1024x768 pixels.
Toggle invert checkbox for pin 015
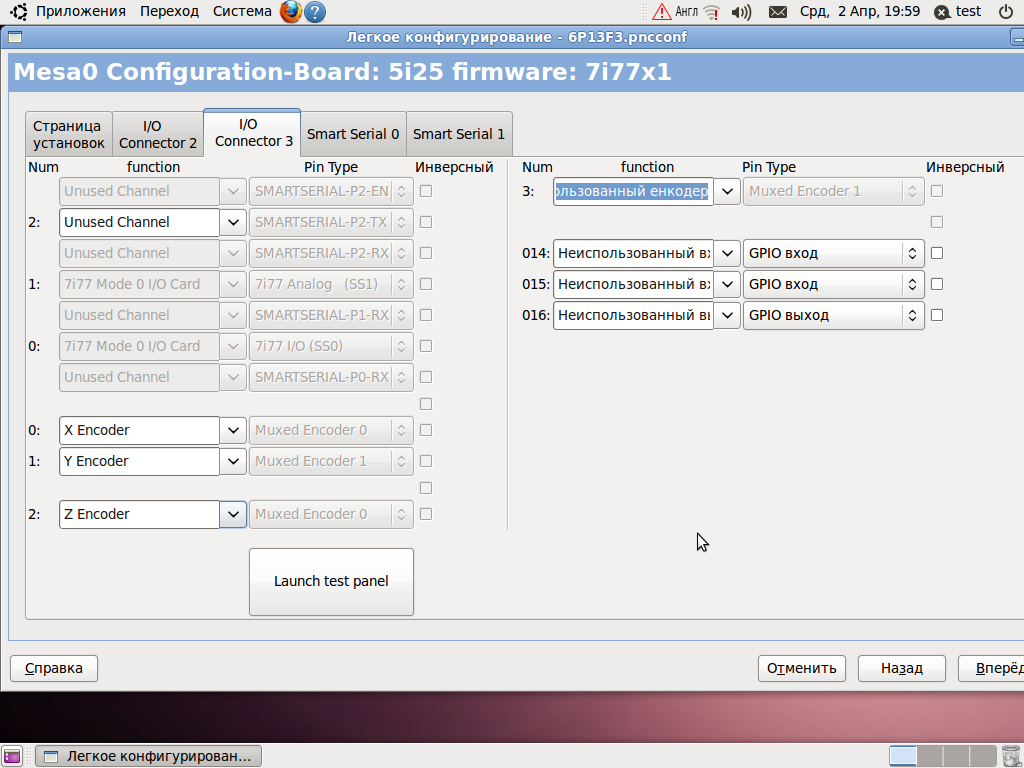coord(937,285)
